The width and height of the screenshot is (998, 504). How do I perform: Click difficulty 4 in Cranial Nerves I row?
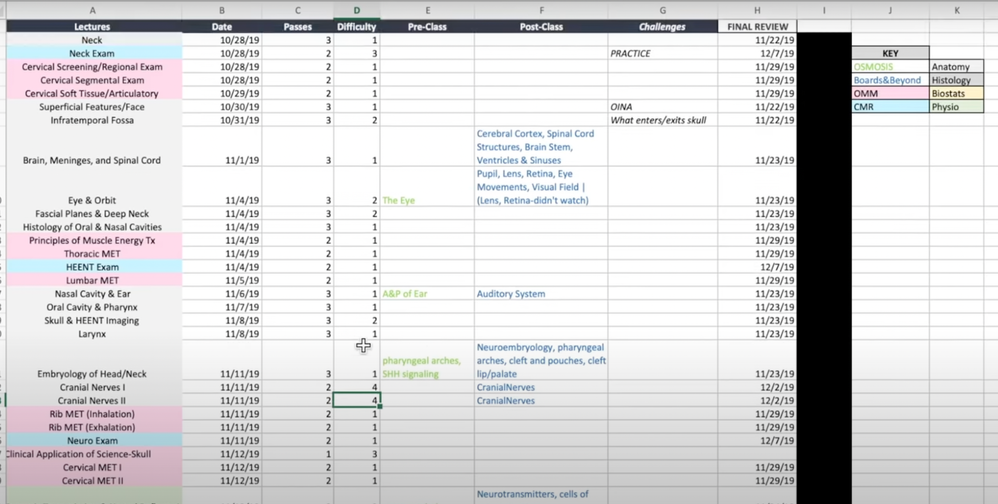(356, 388)
